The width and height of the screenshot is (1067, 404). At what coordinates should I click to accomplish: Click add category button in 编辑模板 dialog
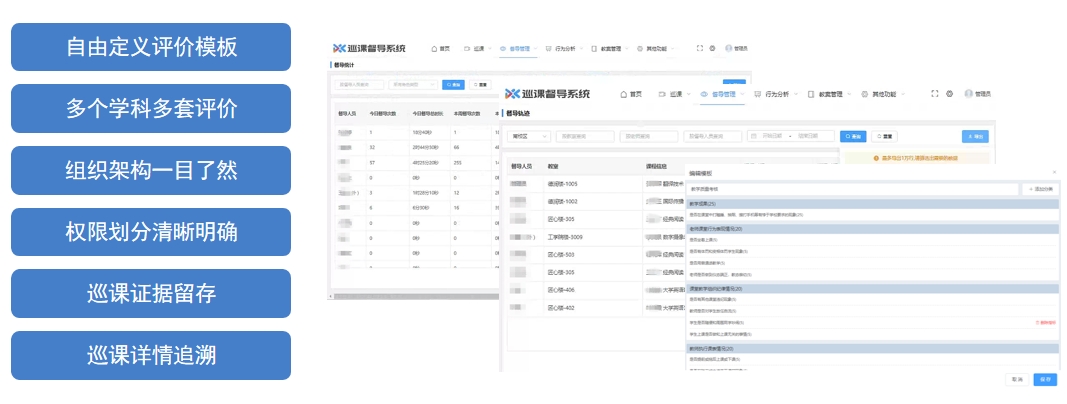coord(1040,189)
